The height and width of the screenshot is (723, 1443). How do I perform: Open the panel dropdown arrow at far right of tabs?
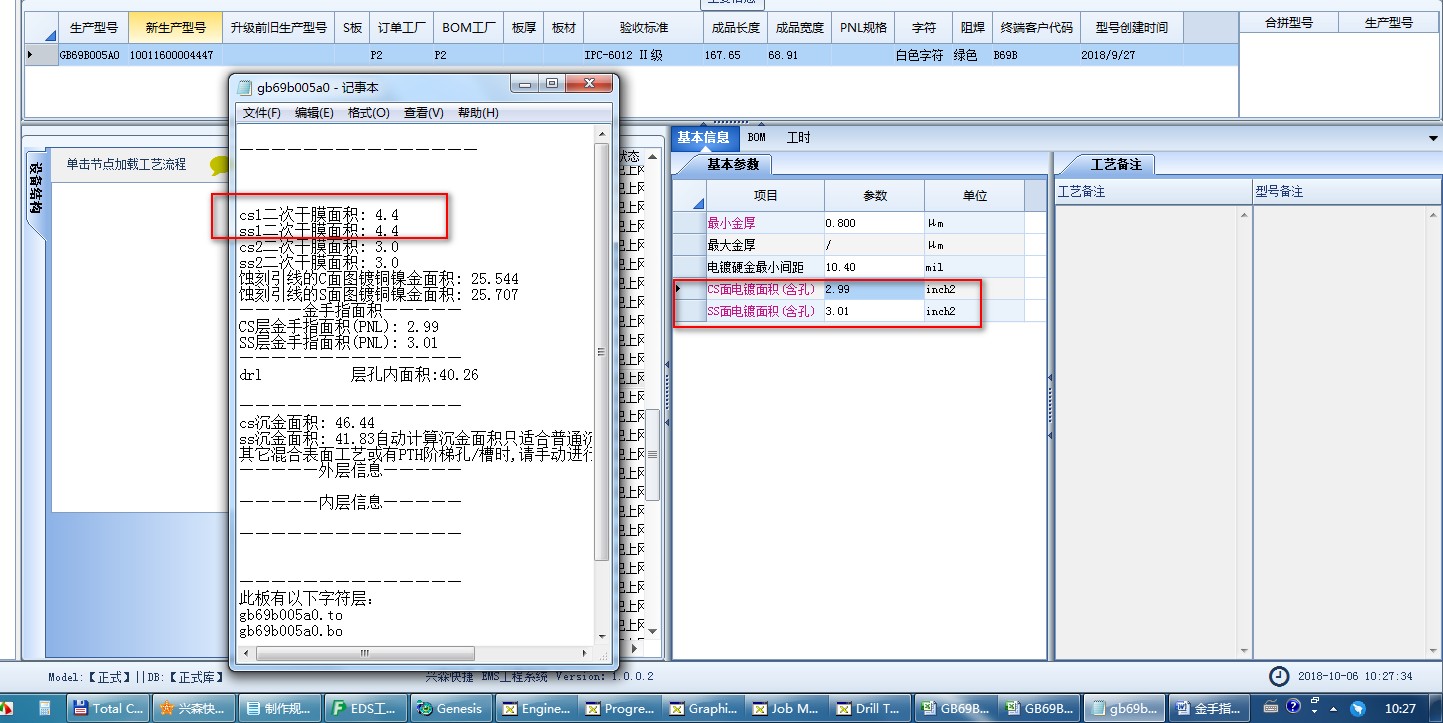[x=1434, y=138]
